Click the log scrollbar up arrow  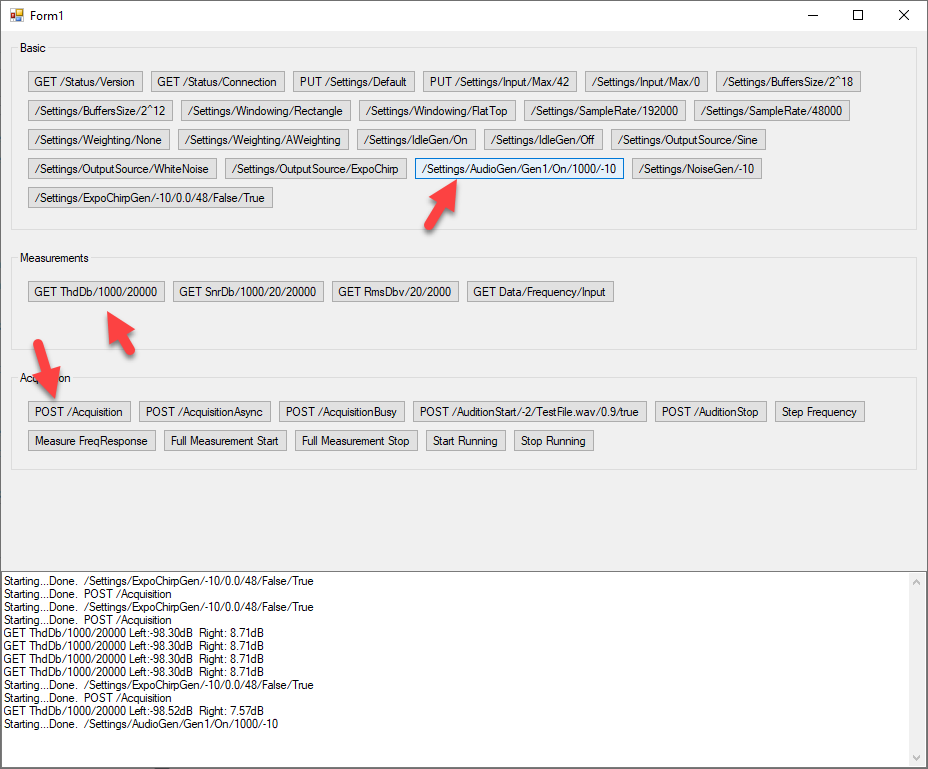tap(917, 582)
